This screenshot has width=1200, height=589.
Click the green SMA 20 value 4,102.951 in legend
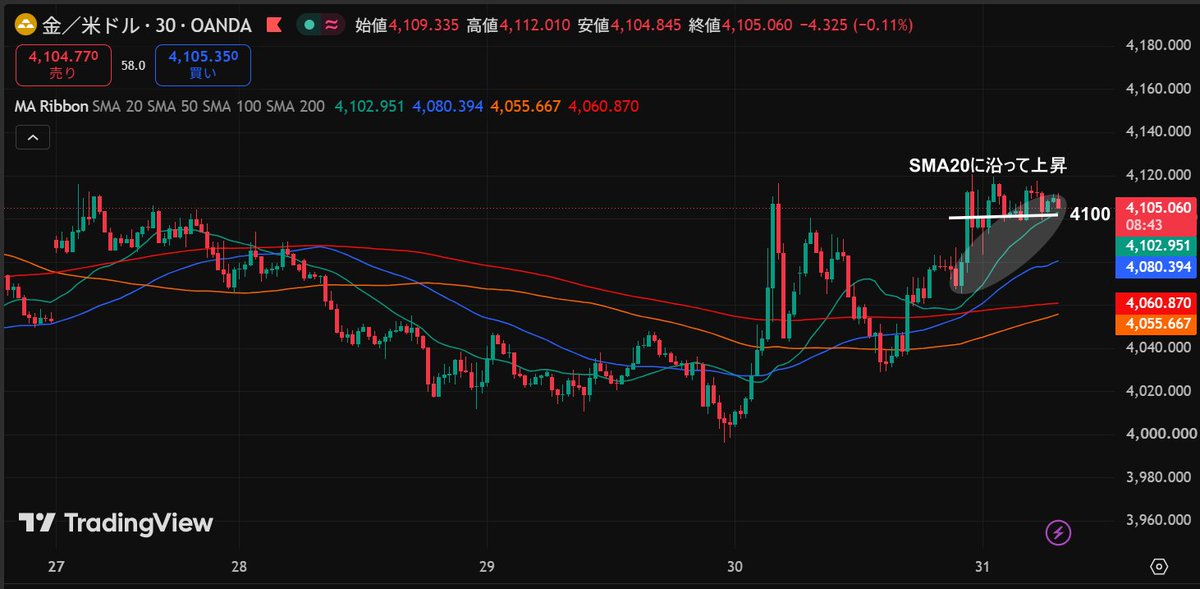369,106
